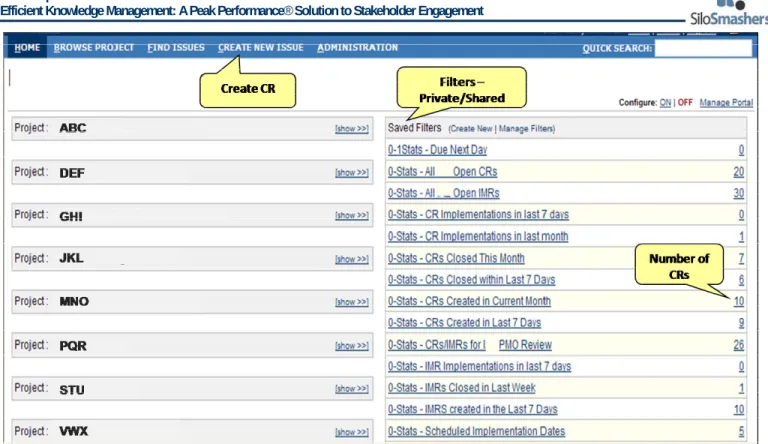Click count 7 for CRs Closed This Month
The height and width of the screenshot is (444, 768).
742,258
